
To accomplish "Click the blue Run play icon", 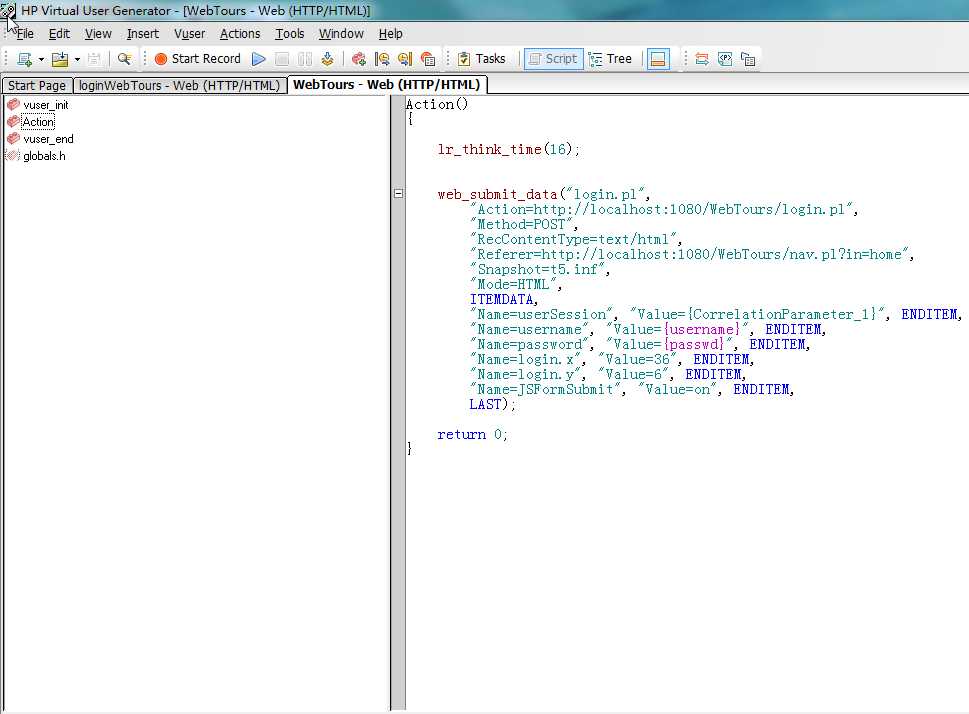I will [x=259, y=59].
